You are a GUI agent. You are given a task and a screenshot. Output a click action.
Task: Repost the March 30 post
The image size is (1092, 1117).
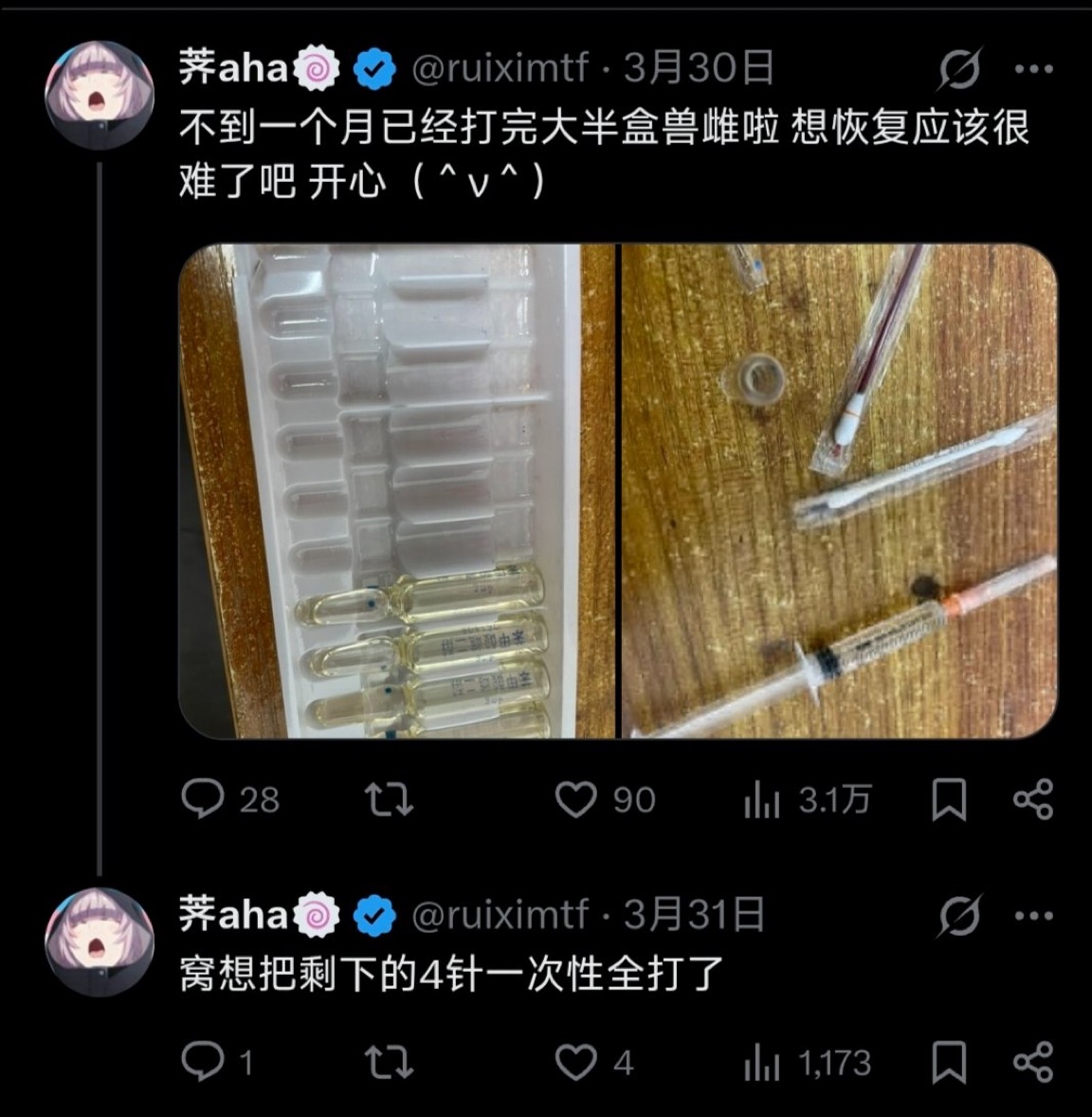click(x=389, y=799)
